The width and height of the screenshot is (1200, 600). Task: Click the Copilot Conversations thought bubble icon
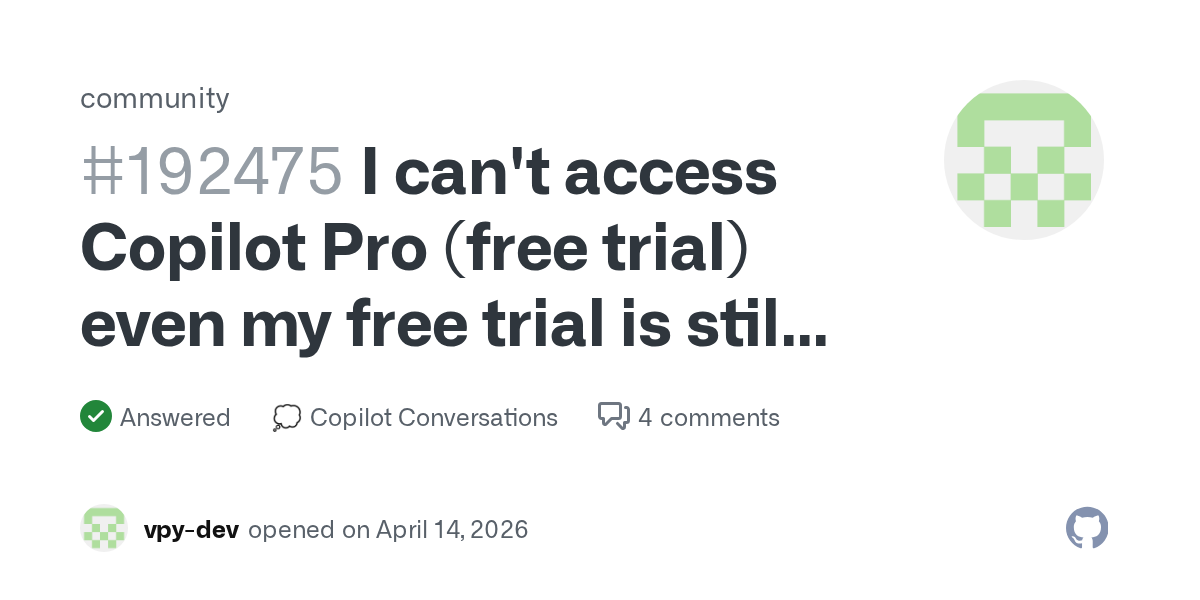[x=287, y=417]
